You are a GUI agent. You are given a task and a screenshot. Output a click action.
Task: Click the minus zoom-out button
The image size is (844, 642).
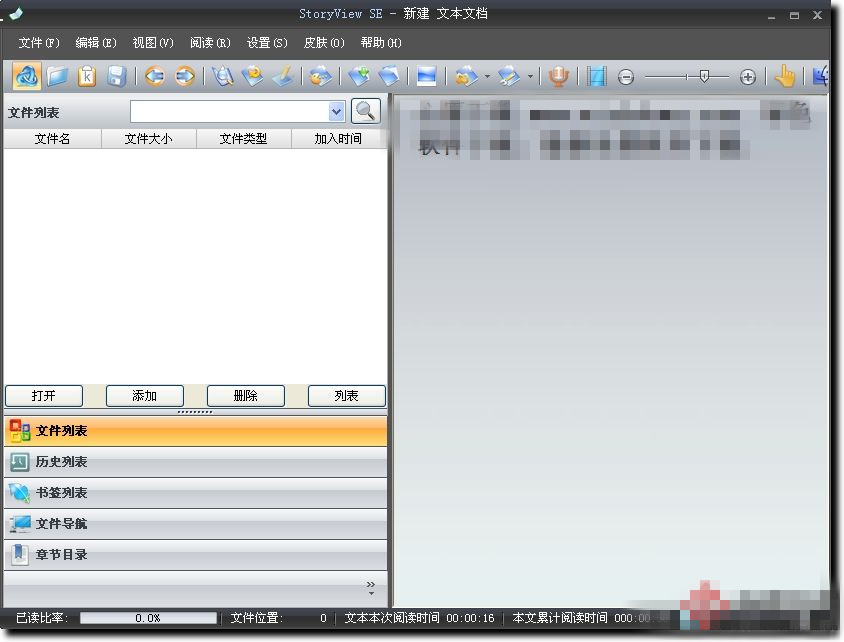[626, 77]
